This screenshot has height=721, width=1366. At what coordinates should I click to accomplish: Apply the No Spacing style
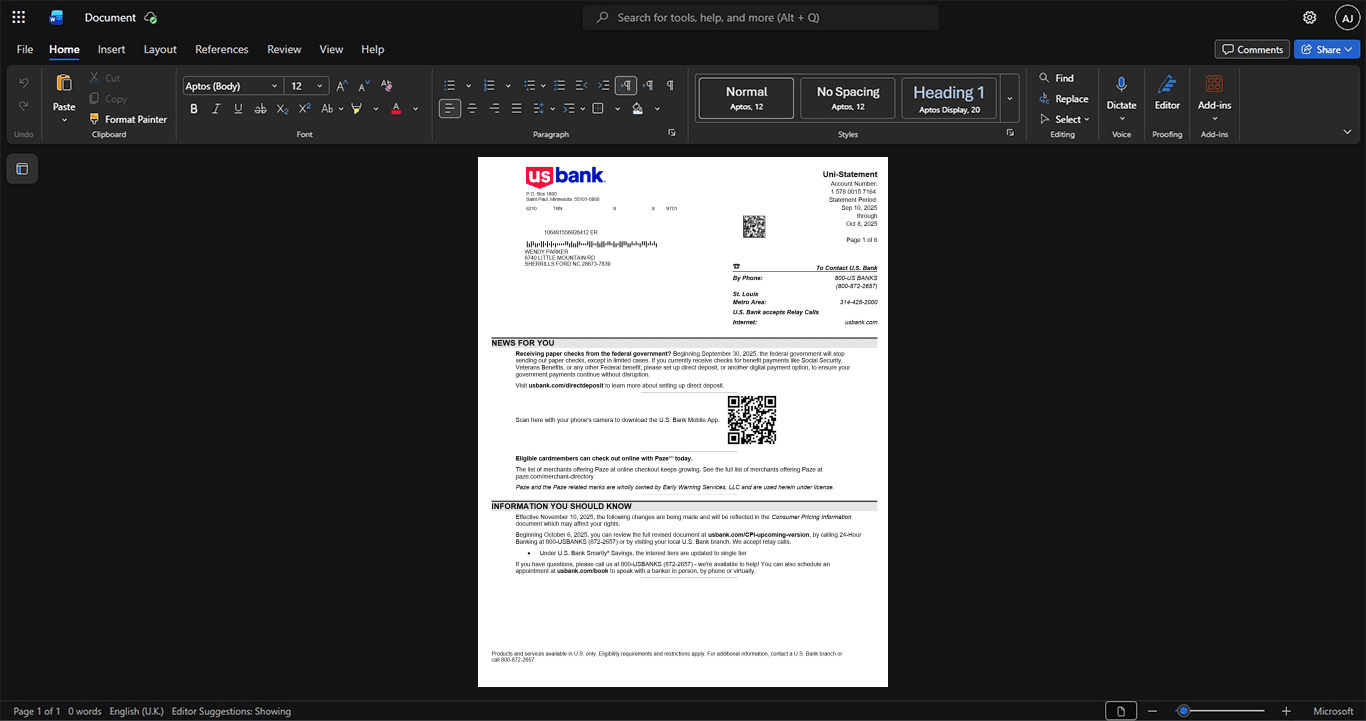point(848,98)
